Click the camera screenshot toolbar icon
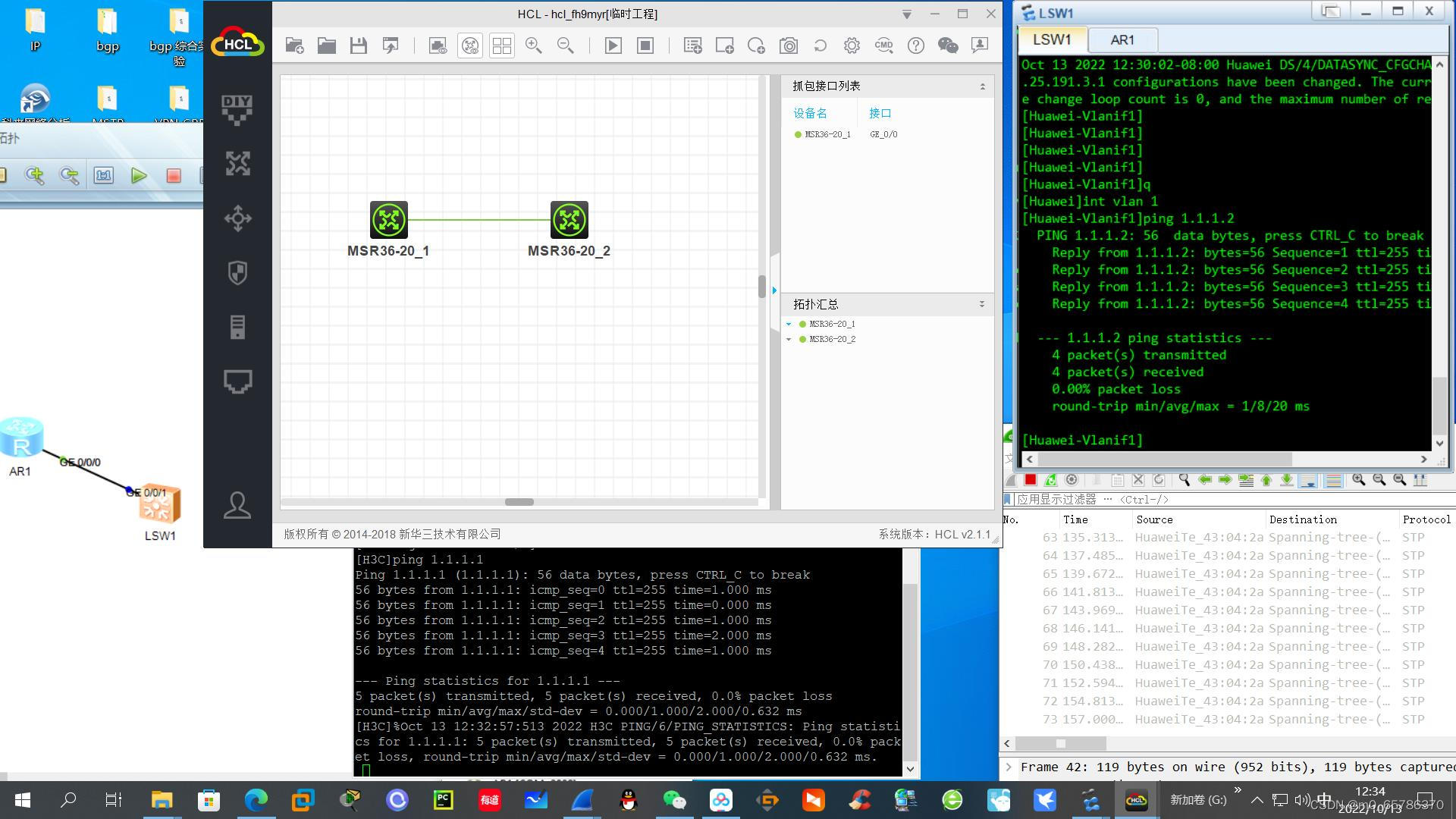 [789, 45]
